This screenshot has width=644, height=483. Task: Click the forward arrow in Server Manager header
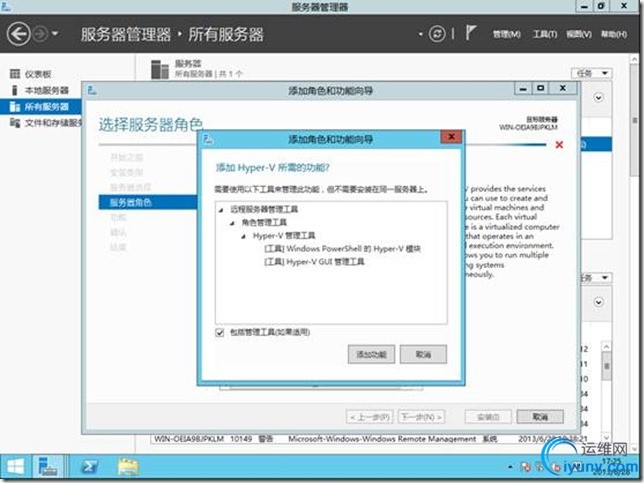point(40,34)
